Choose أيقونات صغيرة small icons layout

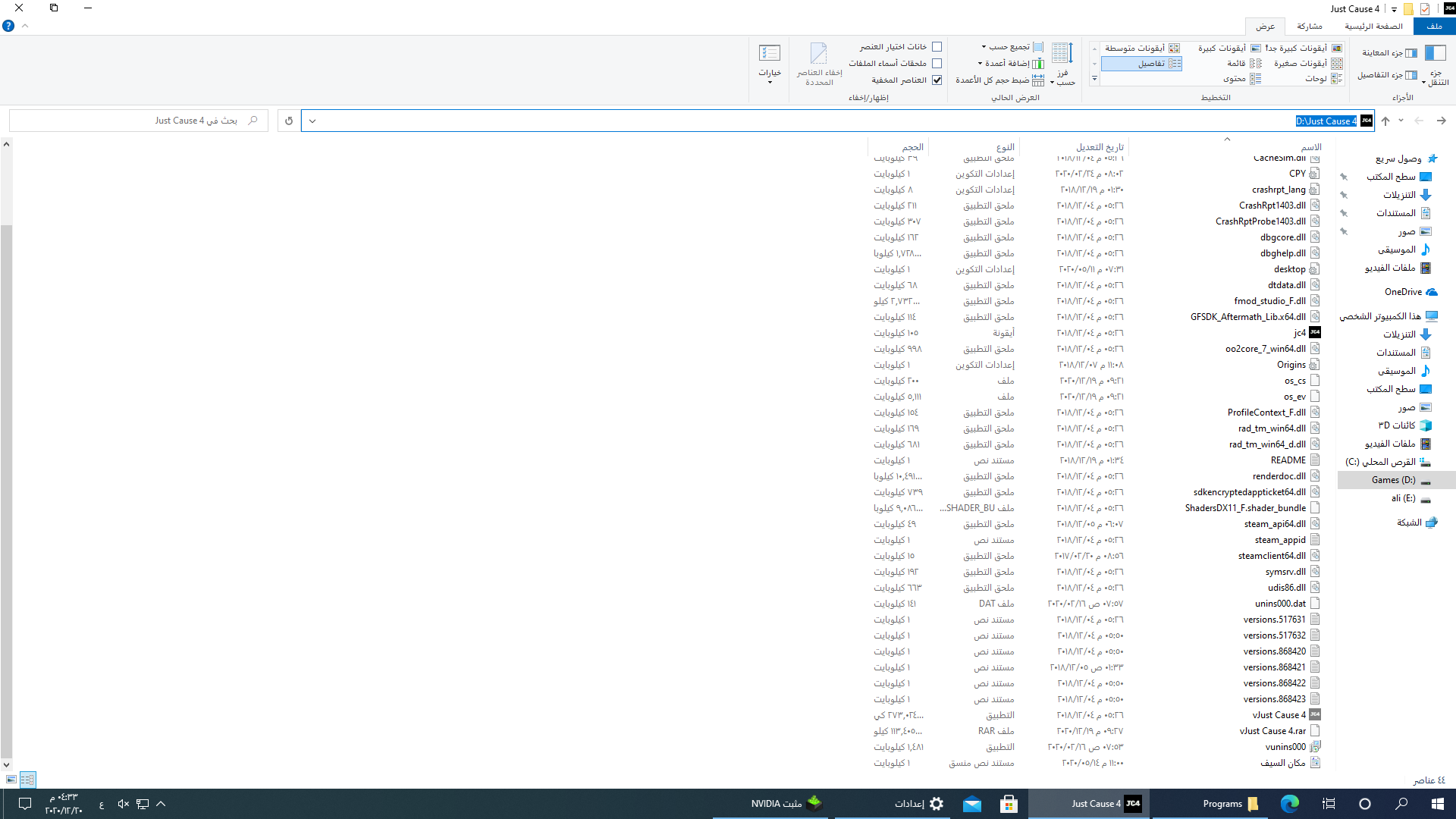click(x=1308, y=64)
